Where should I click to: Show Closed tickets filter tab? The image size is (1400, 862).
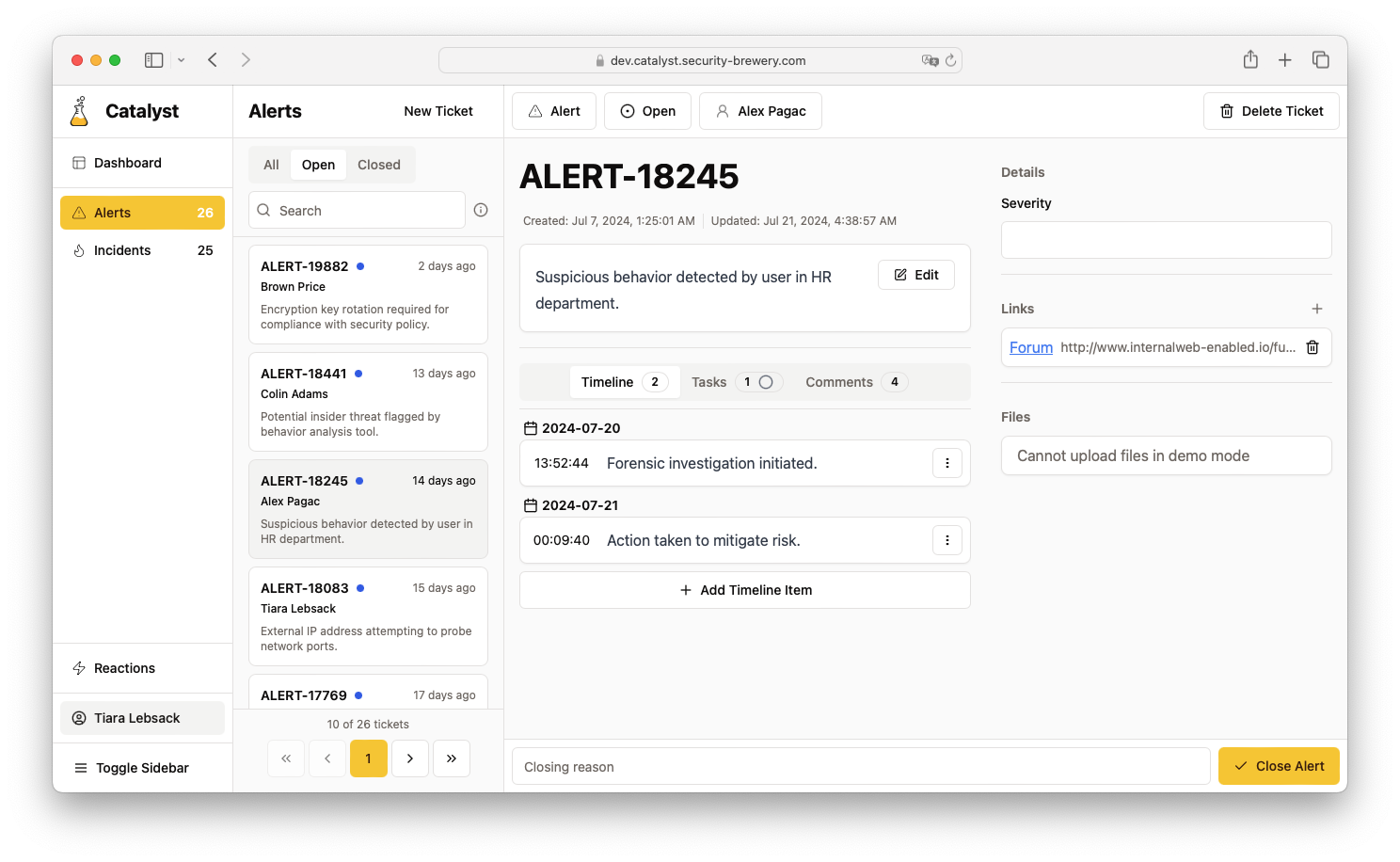point(378,165)
